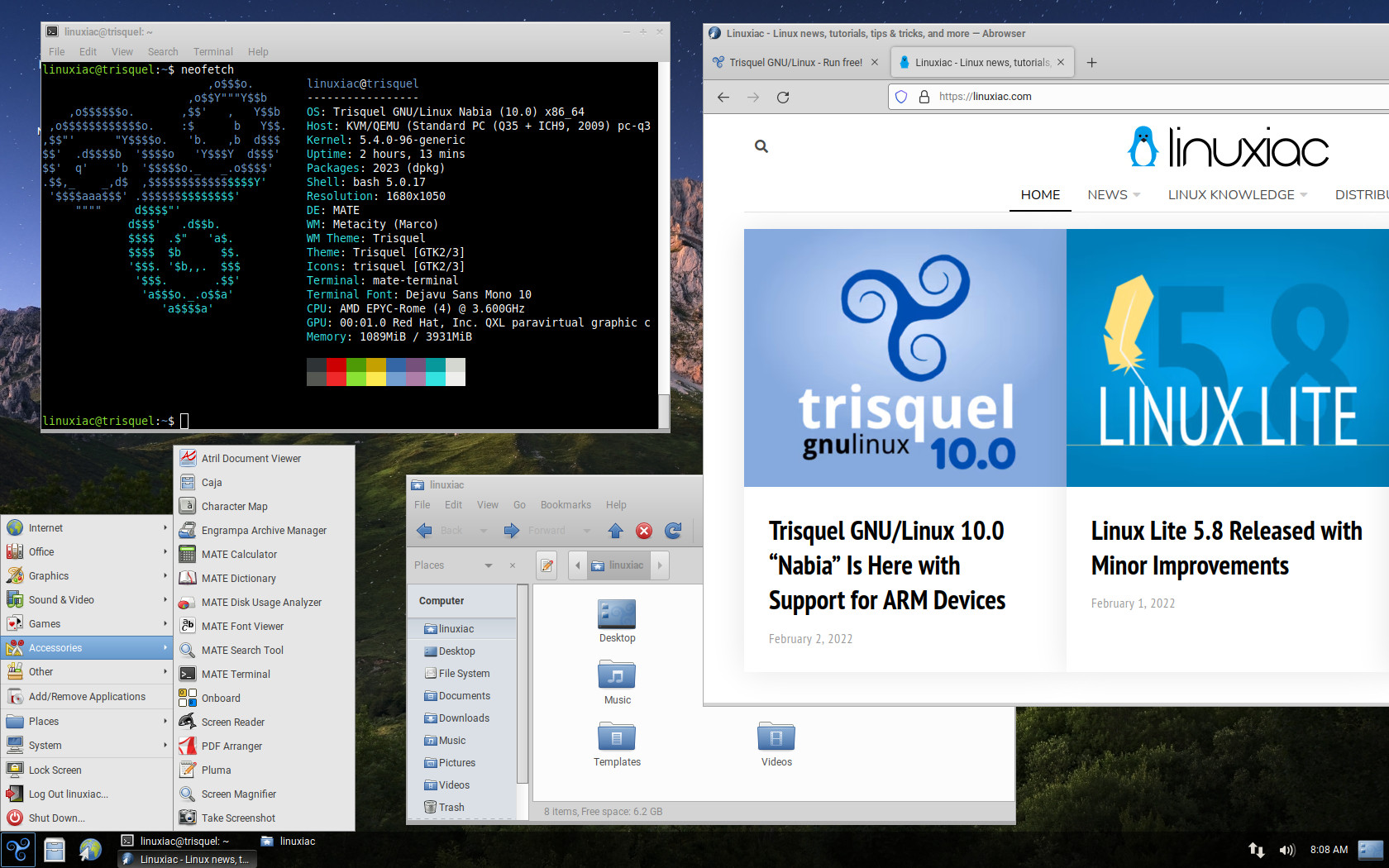Viewport: 1389px width, 868px height.
Task: Launch MATE Search Tool
Action: click(264, 650)
